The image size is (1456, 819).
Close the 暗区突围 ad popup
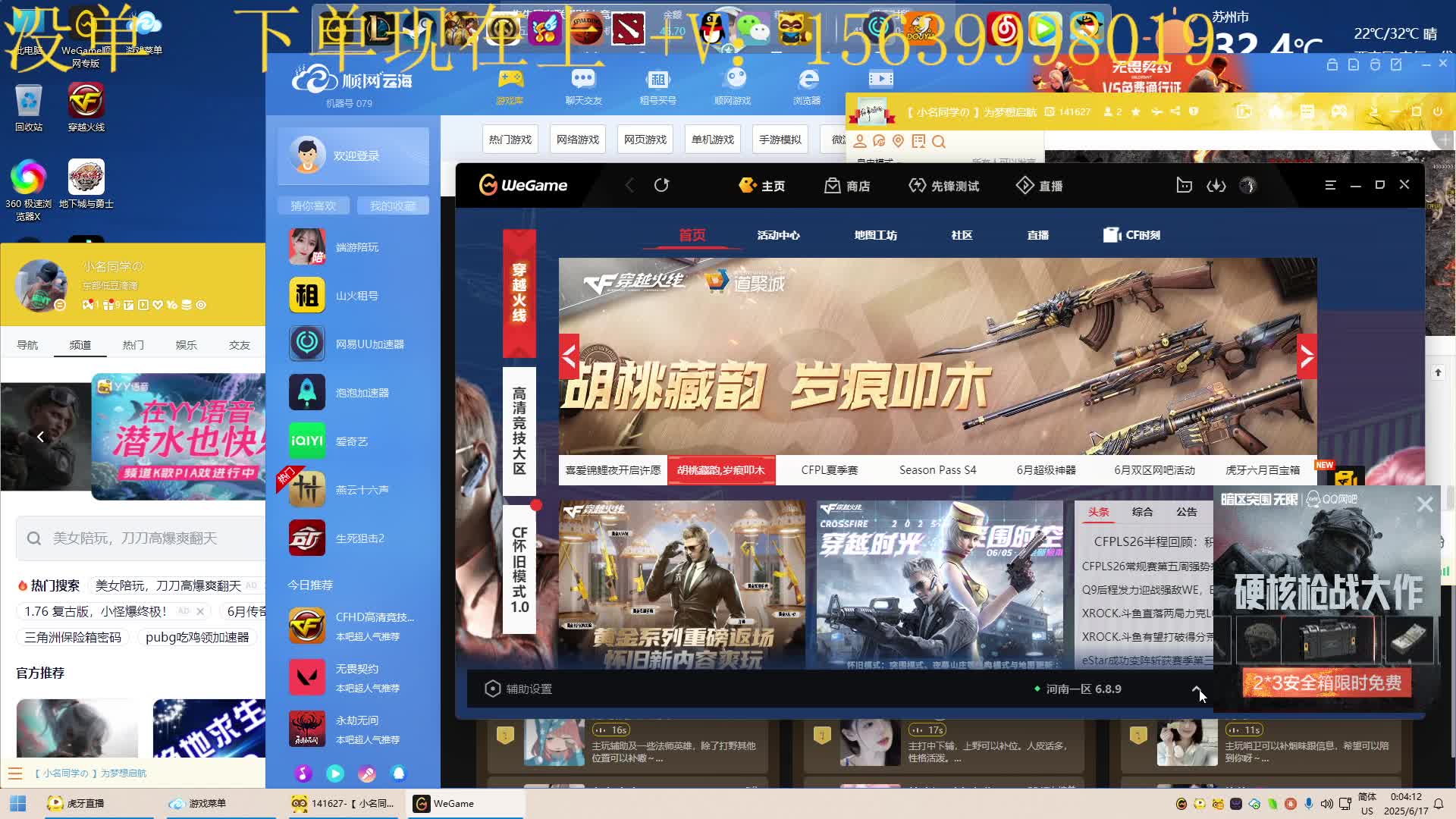click(1425, 504)
